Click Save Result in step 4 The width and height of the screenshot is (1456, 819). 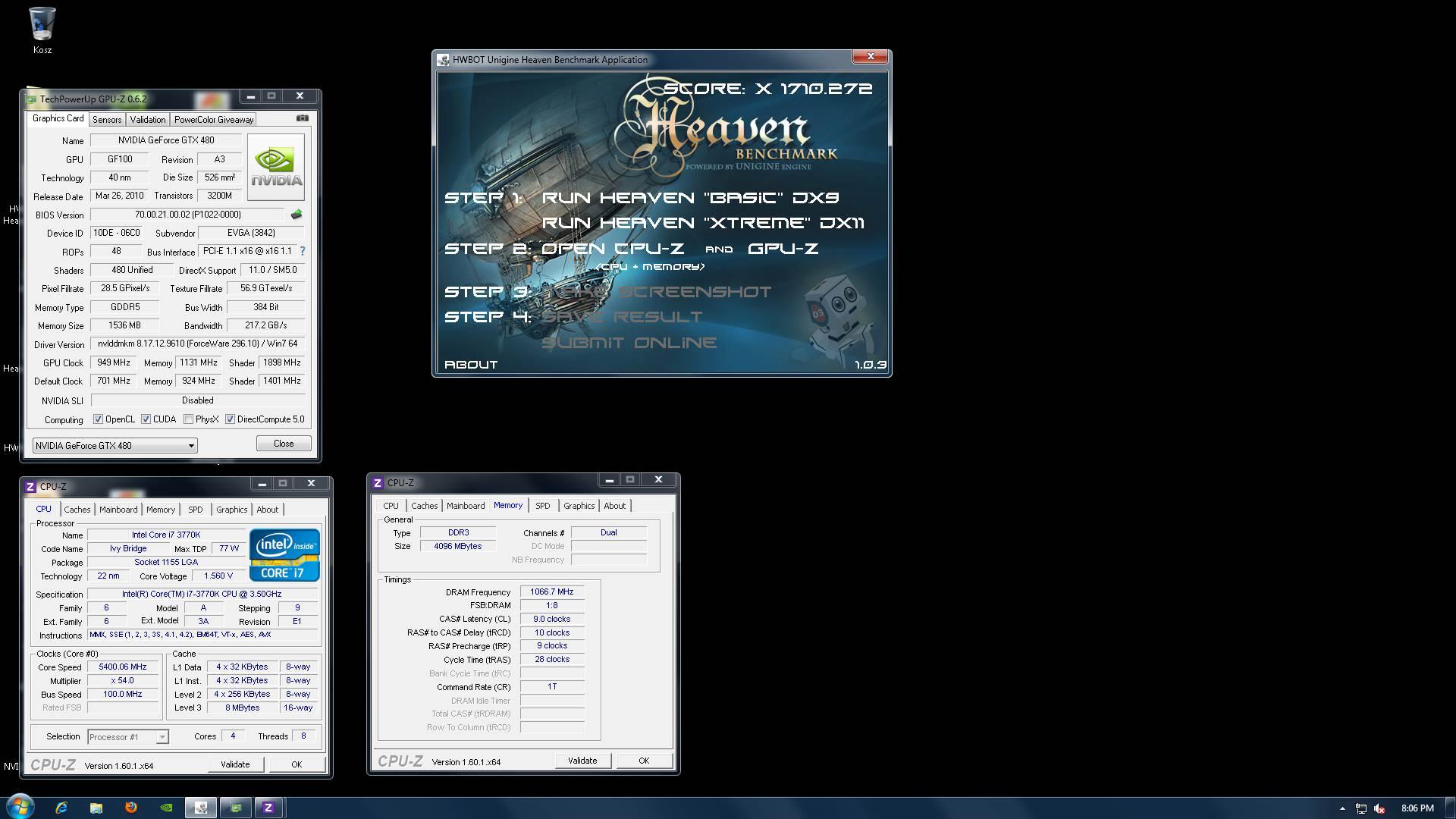pos(623,317)
